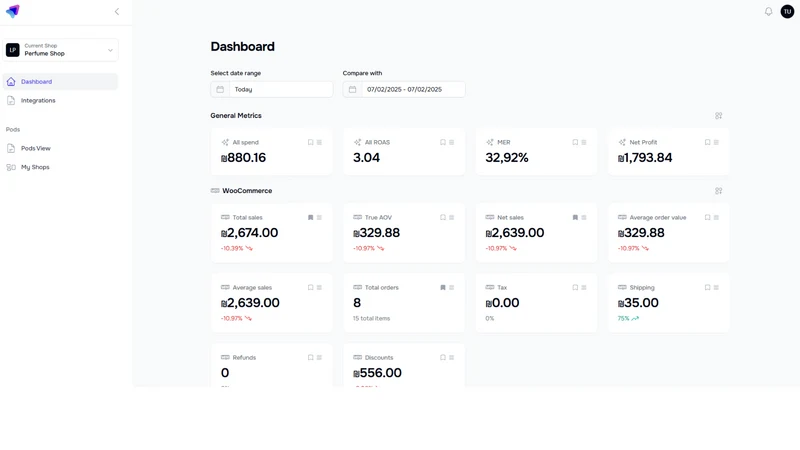Viewport: 800px width, 450px height.
Task: Open the Refunds card menu
Action: pos(319,358)
